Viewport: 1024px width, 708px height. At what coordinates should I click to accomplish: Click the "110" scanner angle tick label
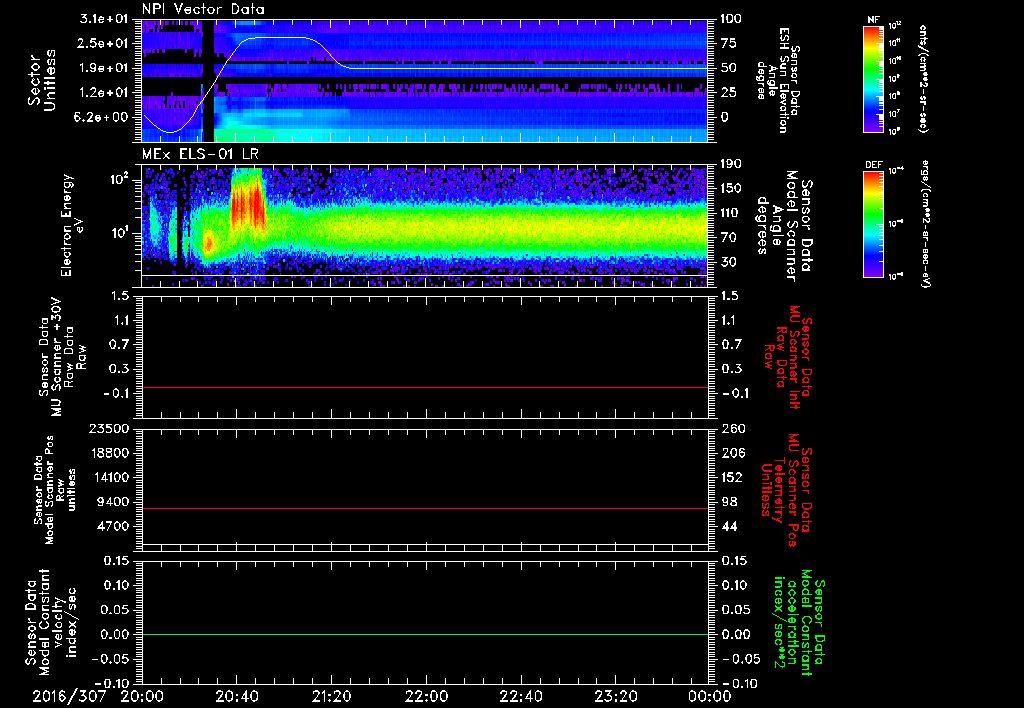(731, 213)
